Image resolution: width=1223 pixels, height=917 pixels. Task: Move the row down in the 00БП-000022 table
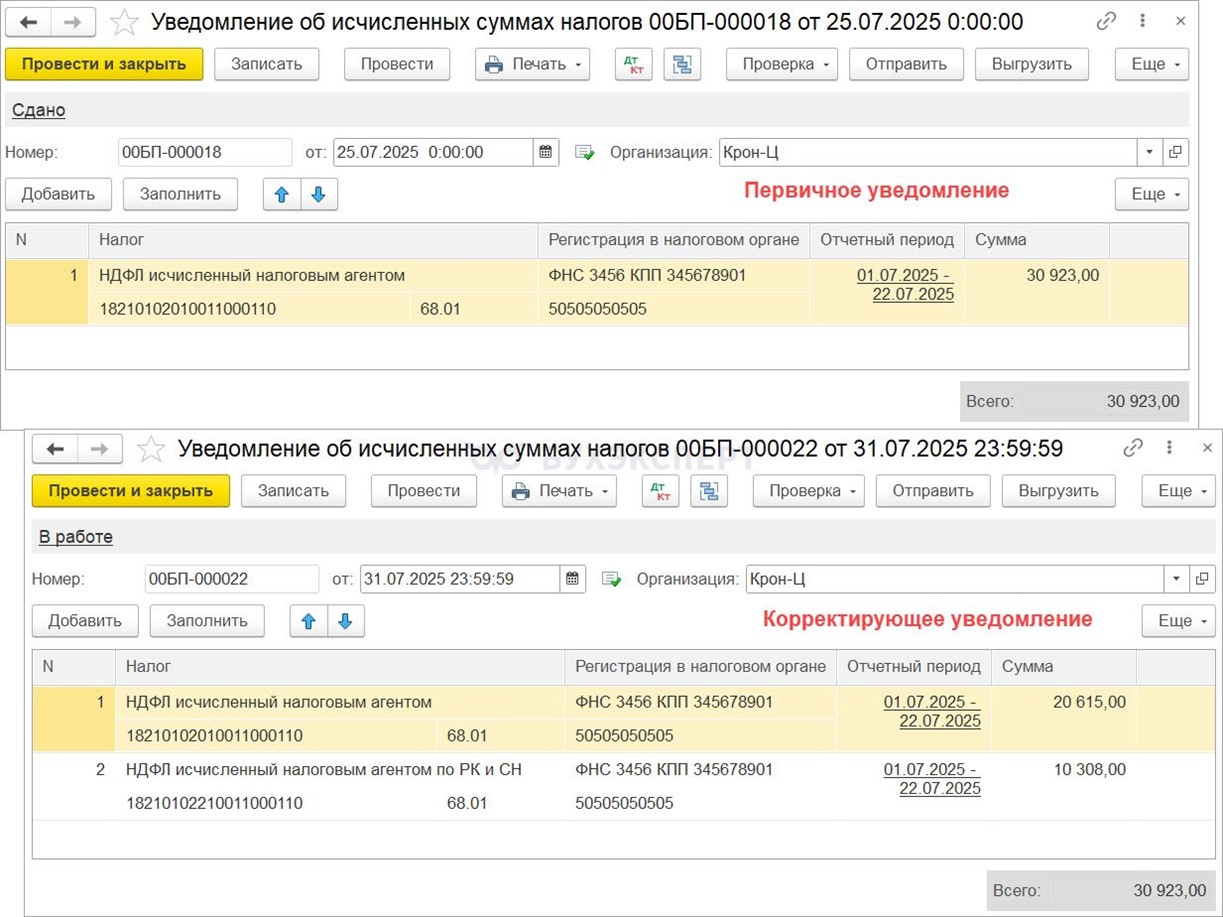pos(345,621)
